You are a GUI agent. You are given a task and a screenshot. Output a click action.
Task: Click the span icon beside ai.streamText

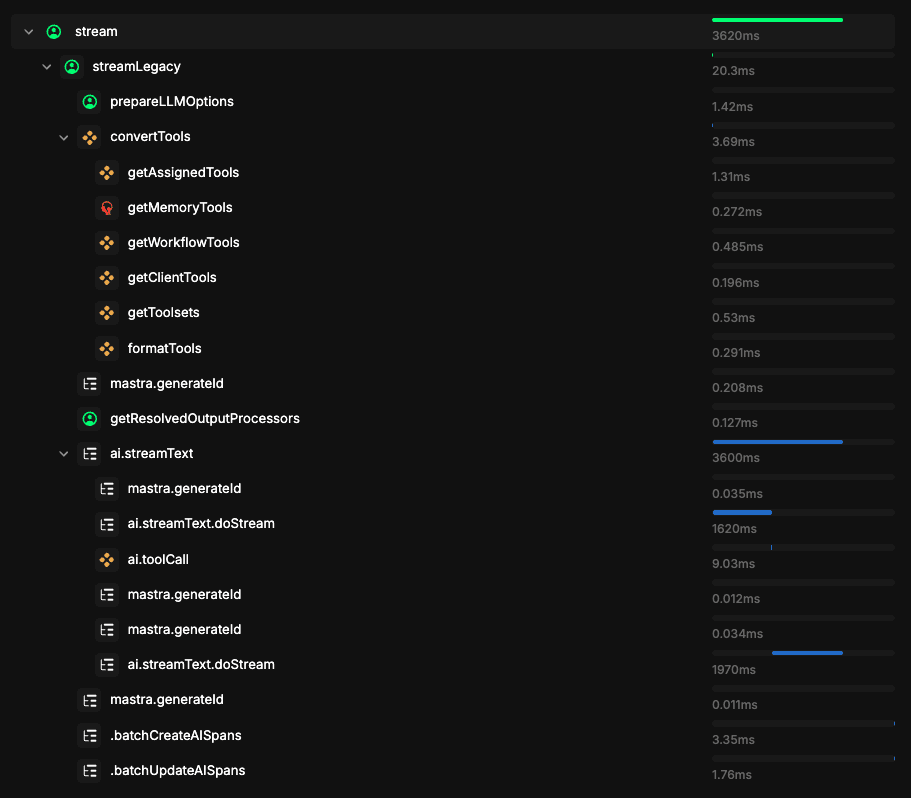pos(90,454)
